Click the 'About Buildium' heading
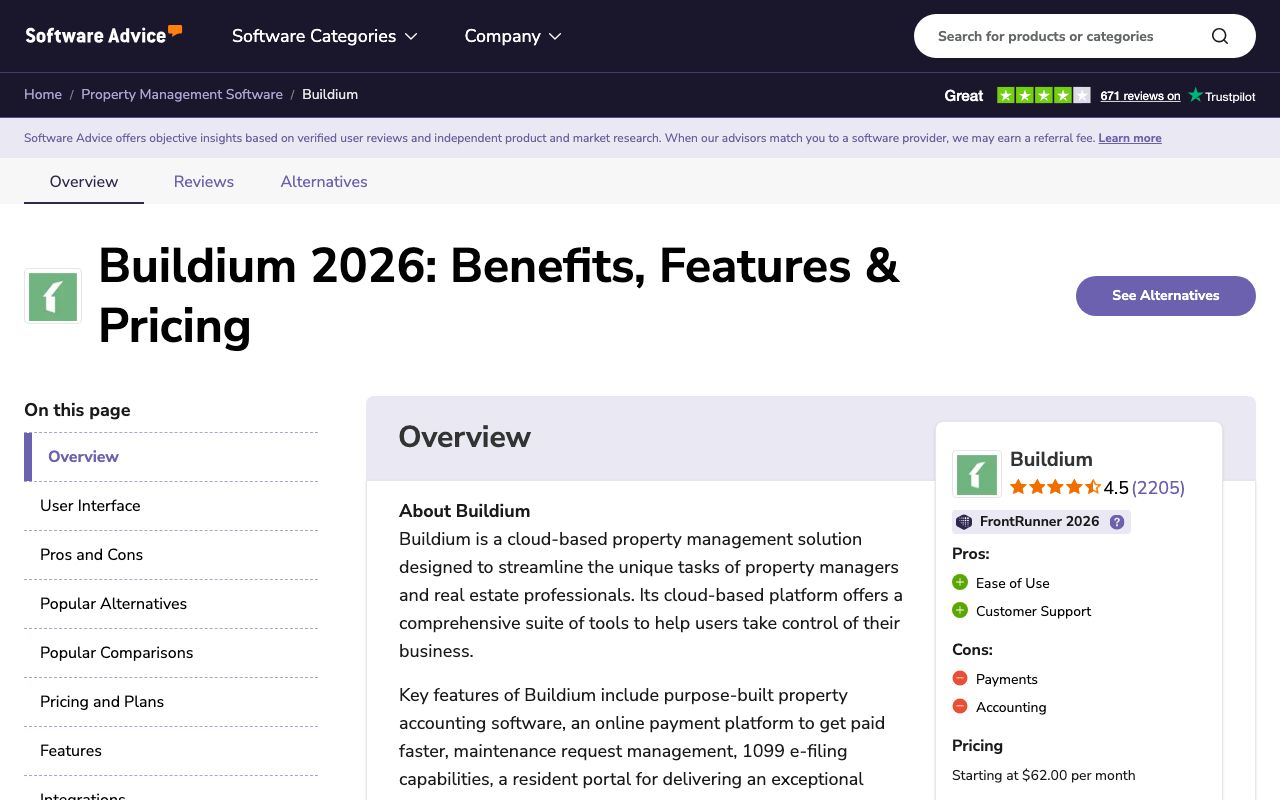Image resolution: width=1280 pixels, height=800 pixels. 464,511
